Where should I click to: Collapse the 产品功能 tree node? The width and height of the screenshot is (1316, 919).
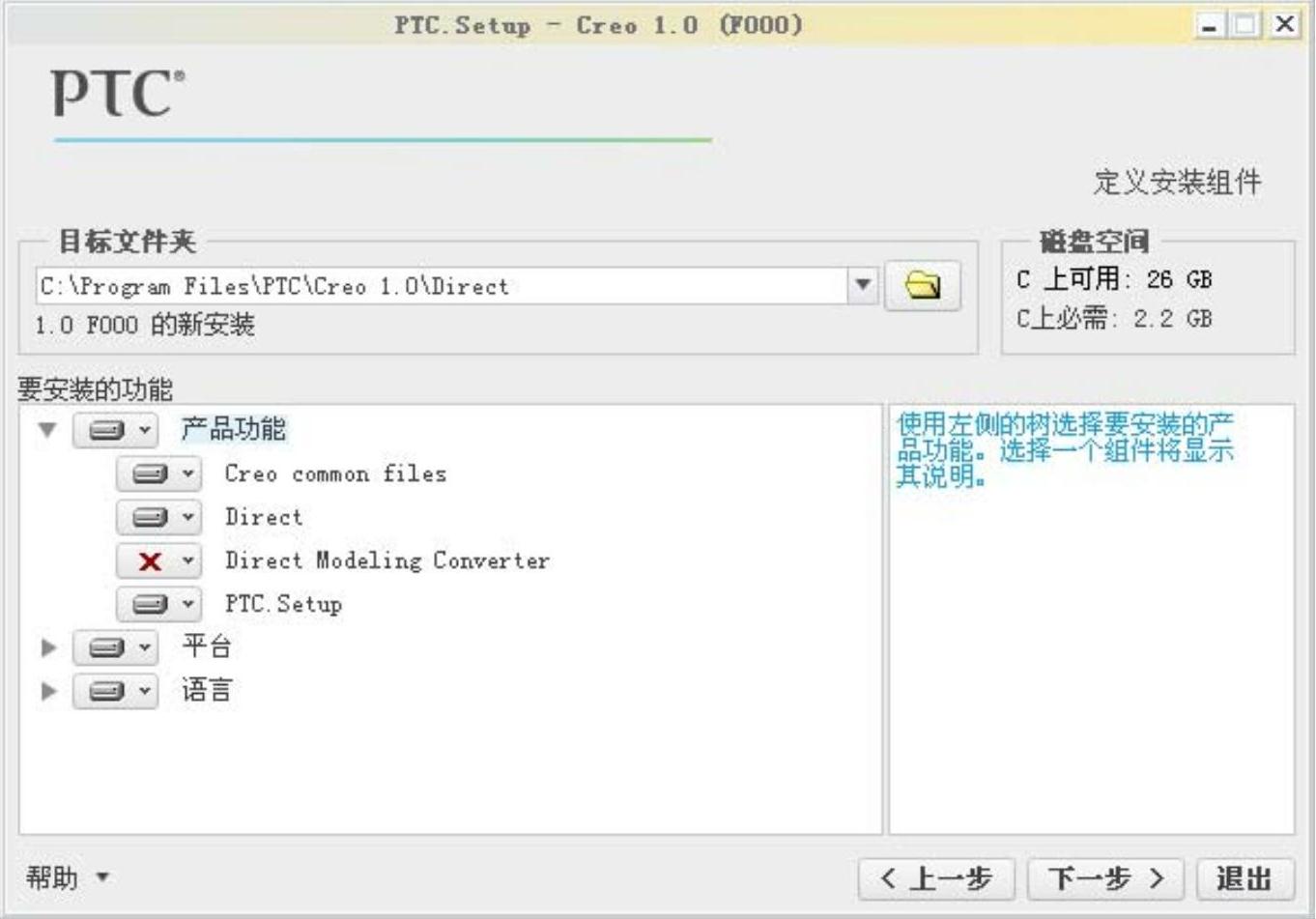pyautogui.click(x=47, y=430)
